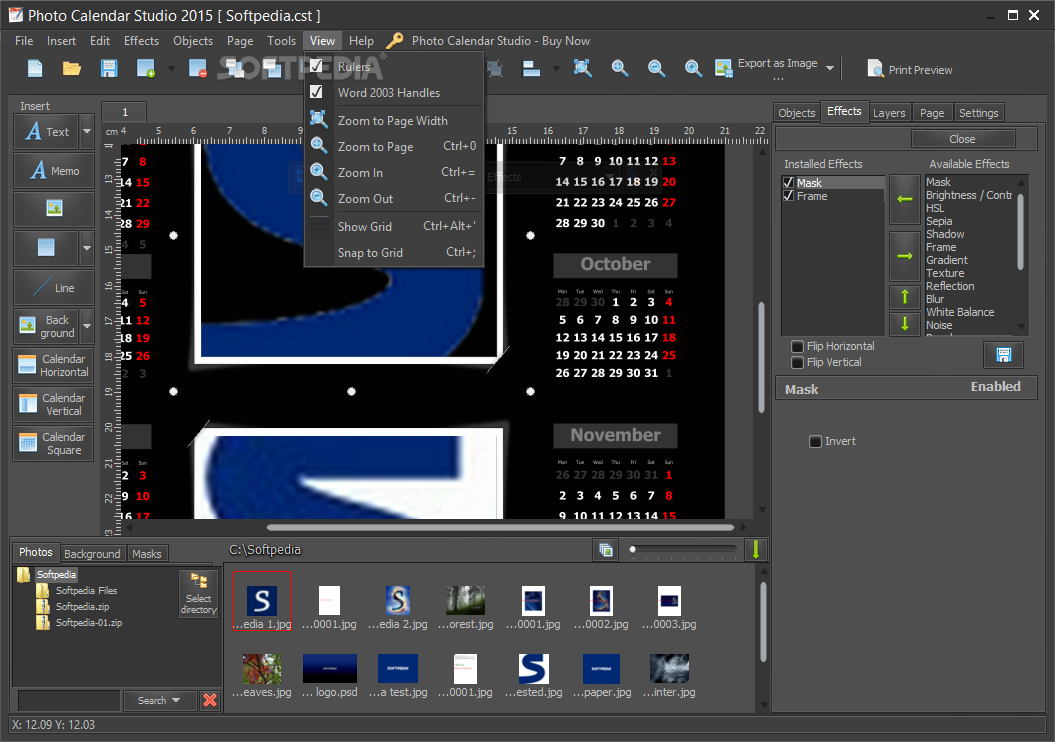Uncheck the installed Mask effect checkbox
The image size is (1055, 742).
coord(789,183)
